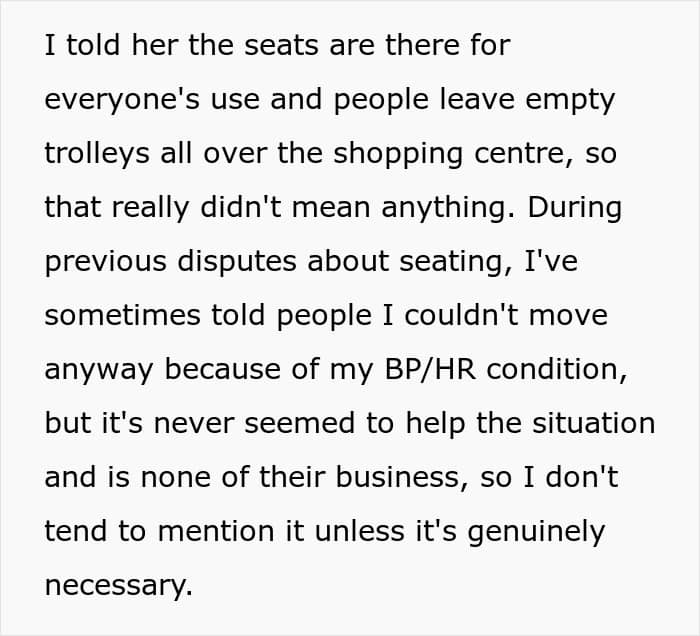This screenshot has width=700, height=636.
Task: Click the word "previous"
Action: tap(108, 261)
